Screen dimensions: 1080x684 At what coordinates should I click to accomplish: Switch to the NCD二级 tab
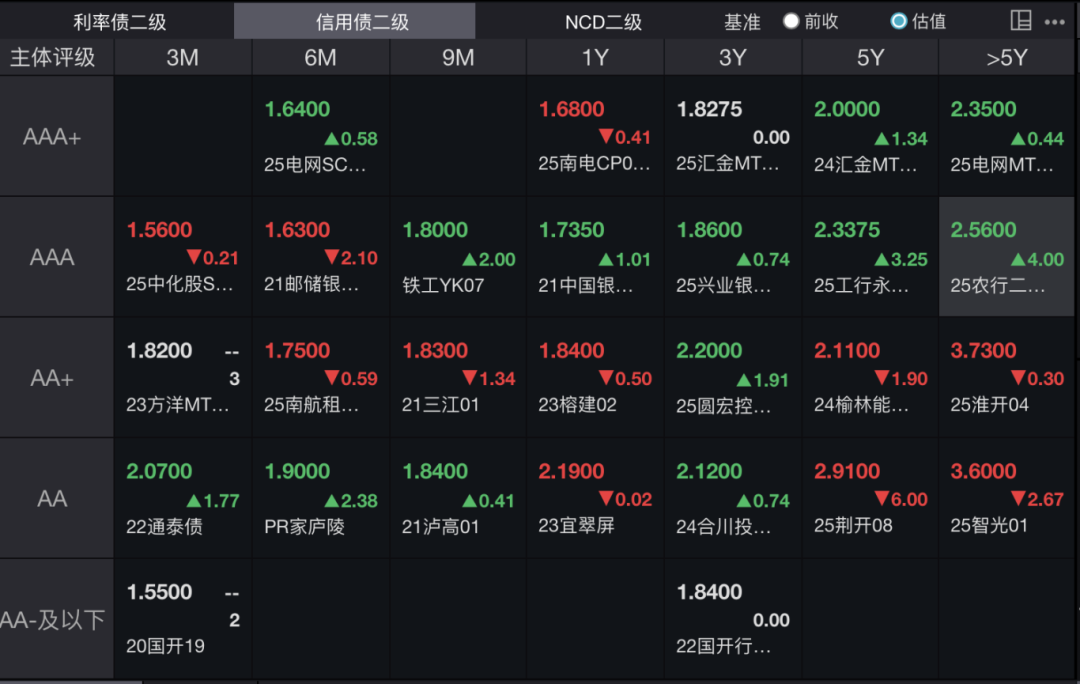tap(603, 21)
